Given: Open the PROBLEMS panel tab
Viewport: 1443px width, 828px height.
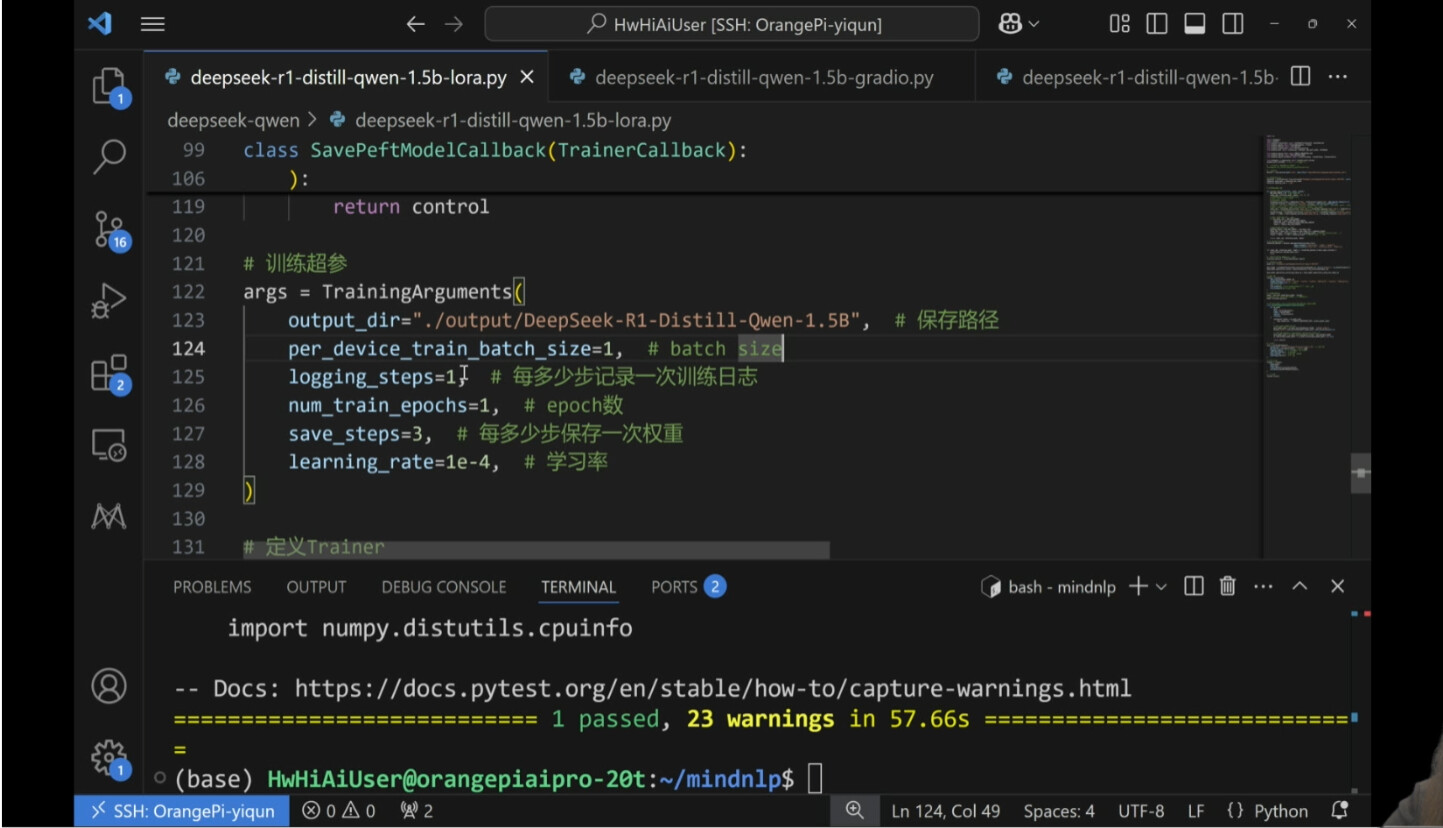Looking at the screenshot, I should pyautogui.click(x=212, y=587).
